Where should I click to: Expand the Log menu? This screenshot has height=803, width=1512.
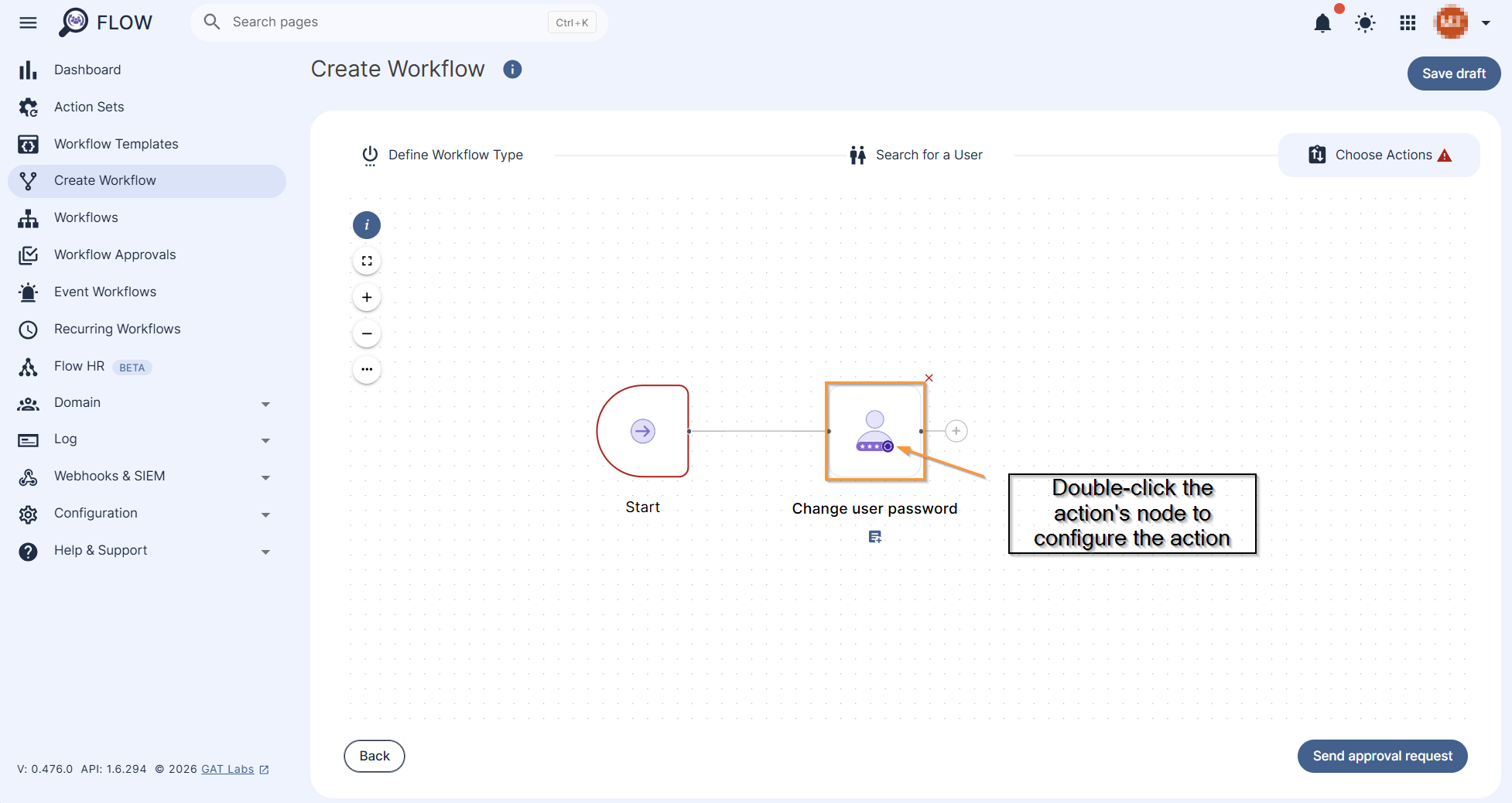265,440
